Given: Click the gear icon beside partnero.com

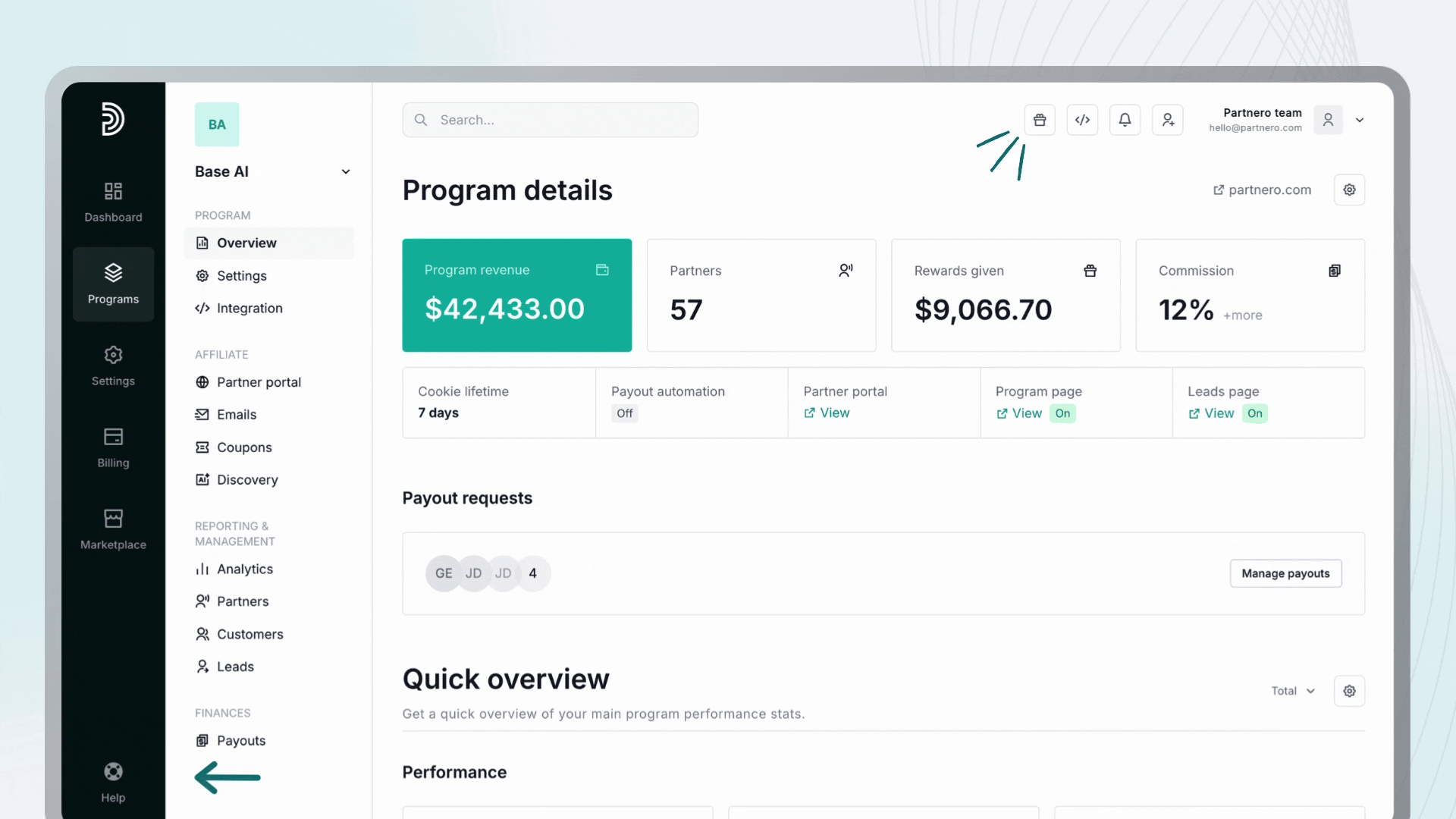Looking at the screenshot, I should [x=1349, y=190].
